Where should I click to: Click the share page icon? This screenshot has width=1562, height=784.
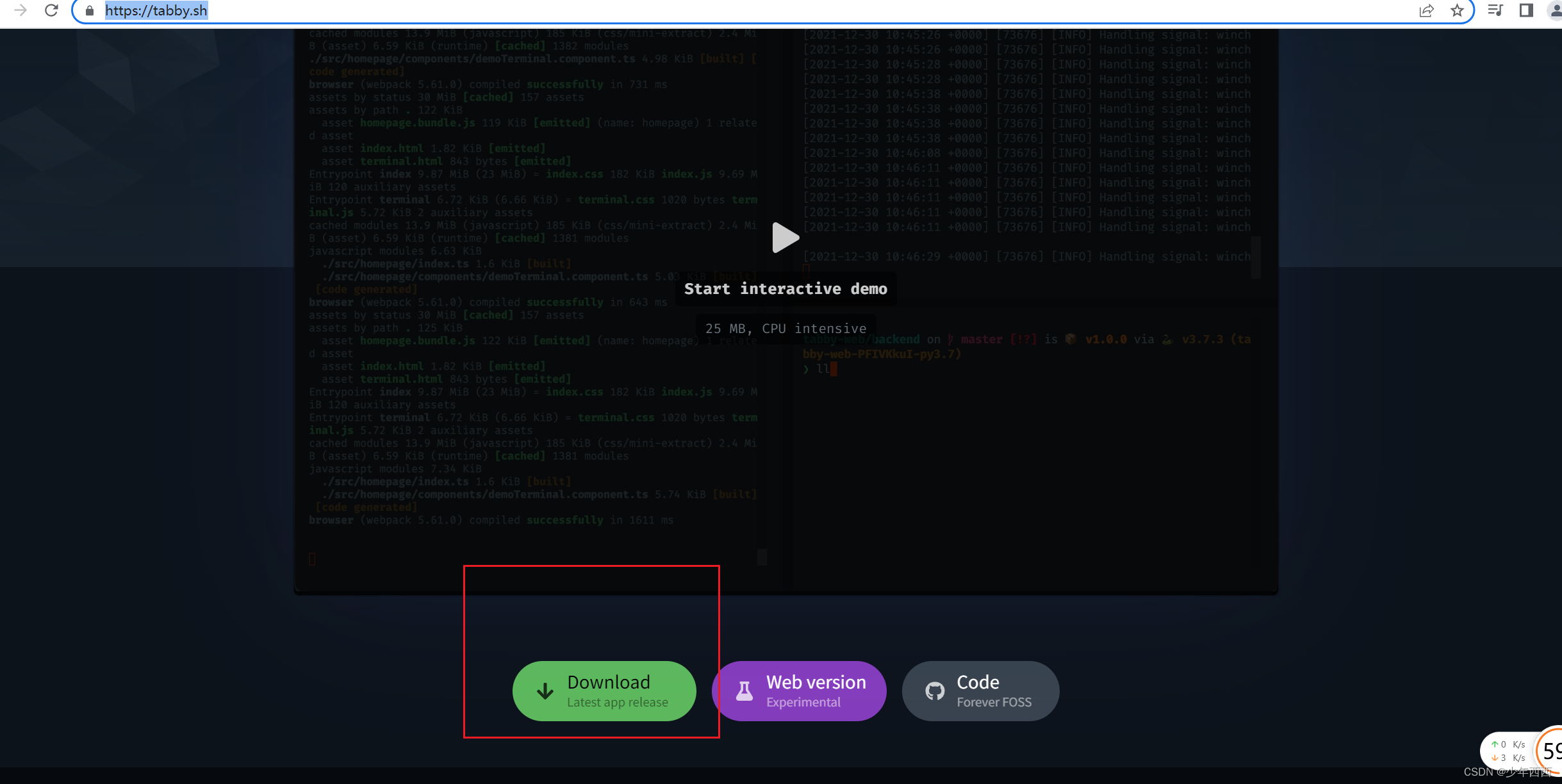pyautogui.click(x=1426, y=10)
